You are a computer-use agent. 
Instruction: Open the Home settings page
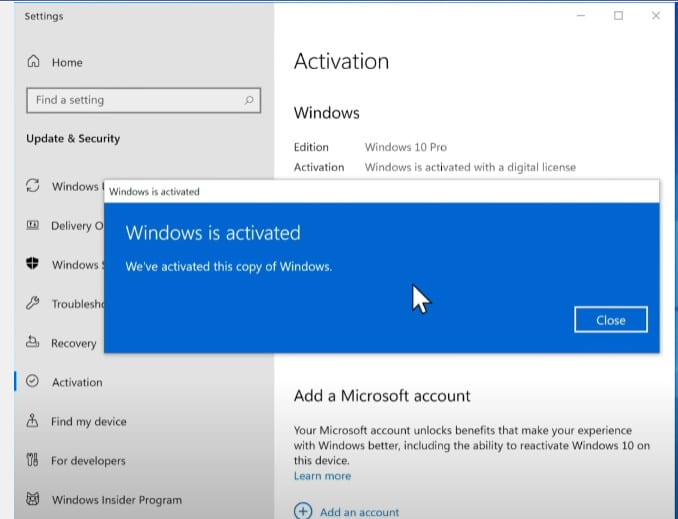(67, 62)
